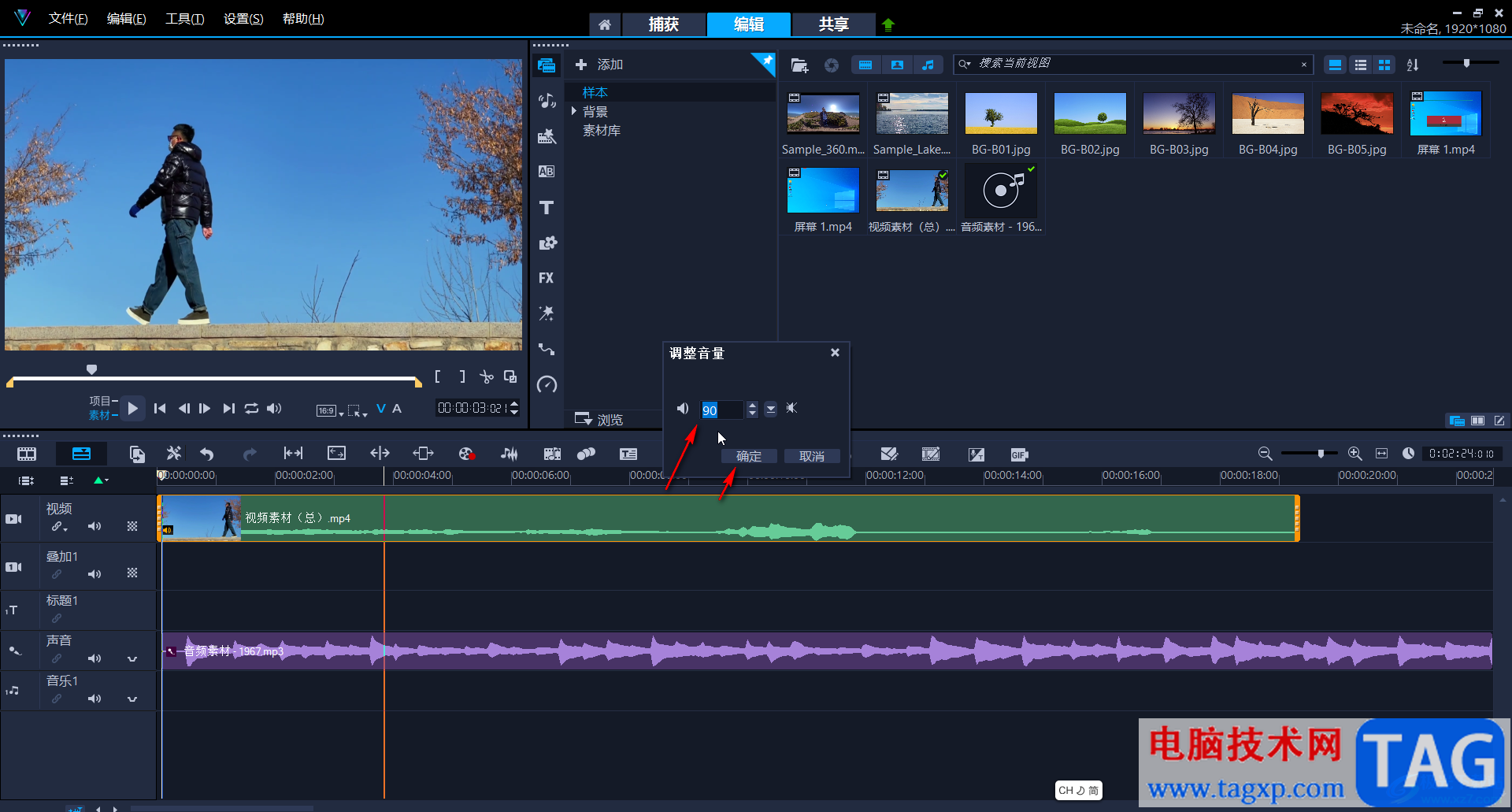Viewport: 1512px width, 812px height.
Task: Zoom in the timeline
Action: click(x=1354, y=454)
